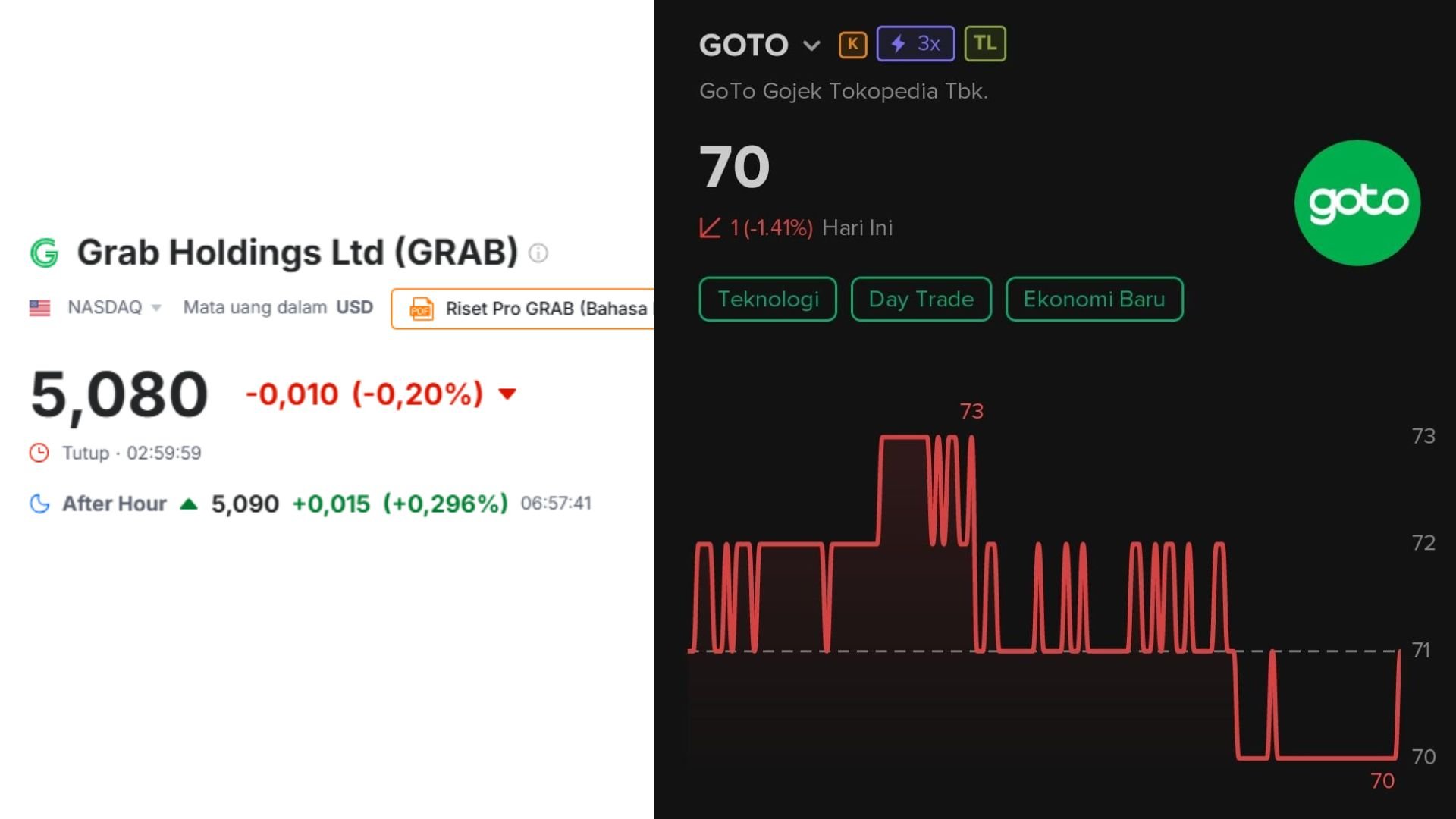Click the chart peak label 73 in red
The image size is (1456, 819).
click(x=971, y=411)
